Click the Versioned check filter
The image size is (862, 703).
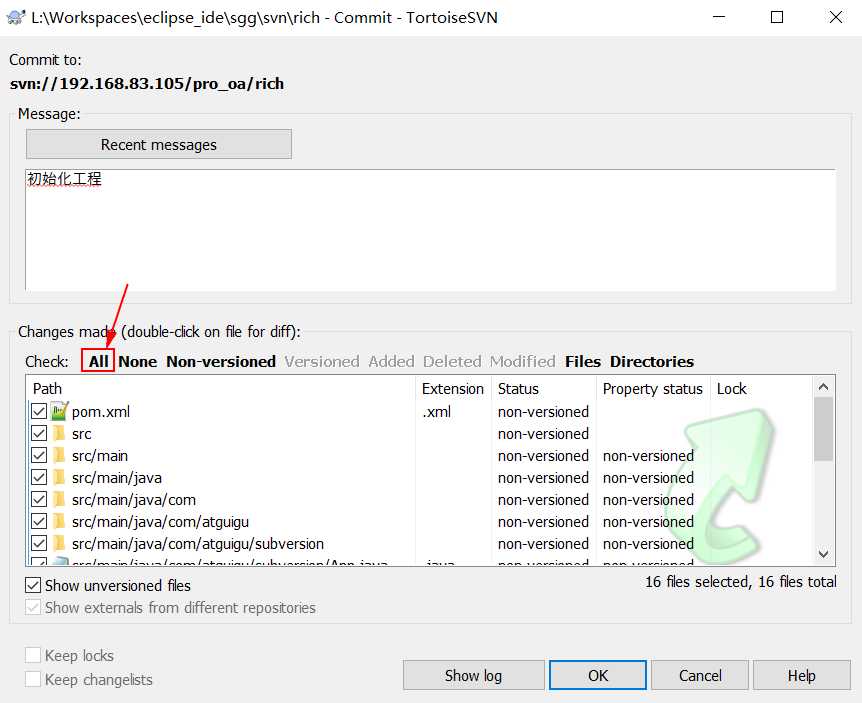322,361
